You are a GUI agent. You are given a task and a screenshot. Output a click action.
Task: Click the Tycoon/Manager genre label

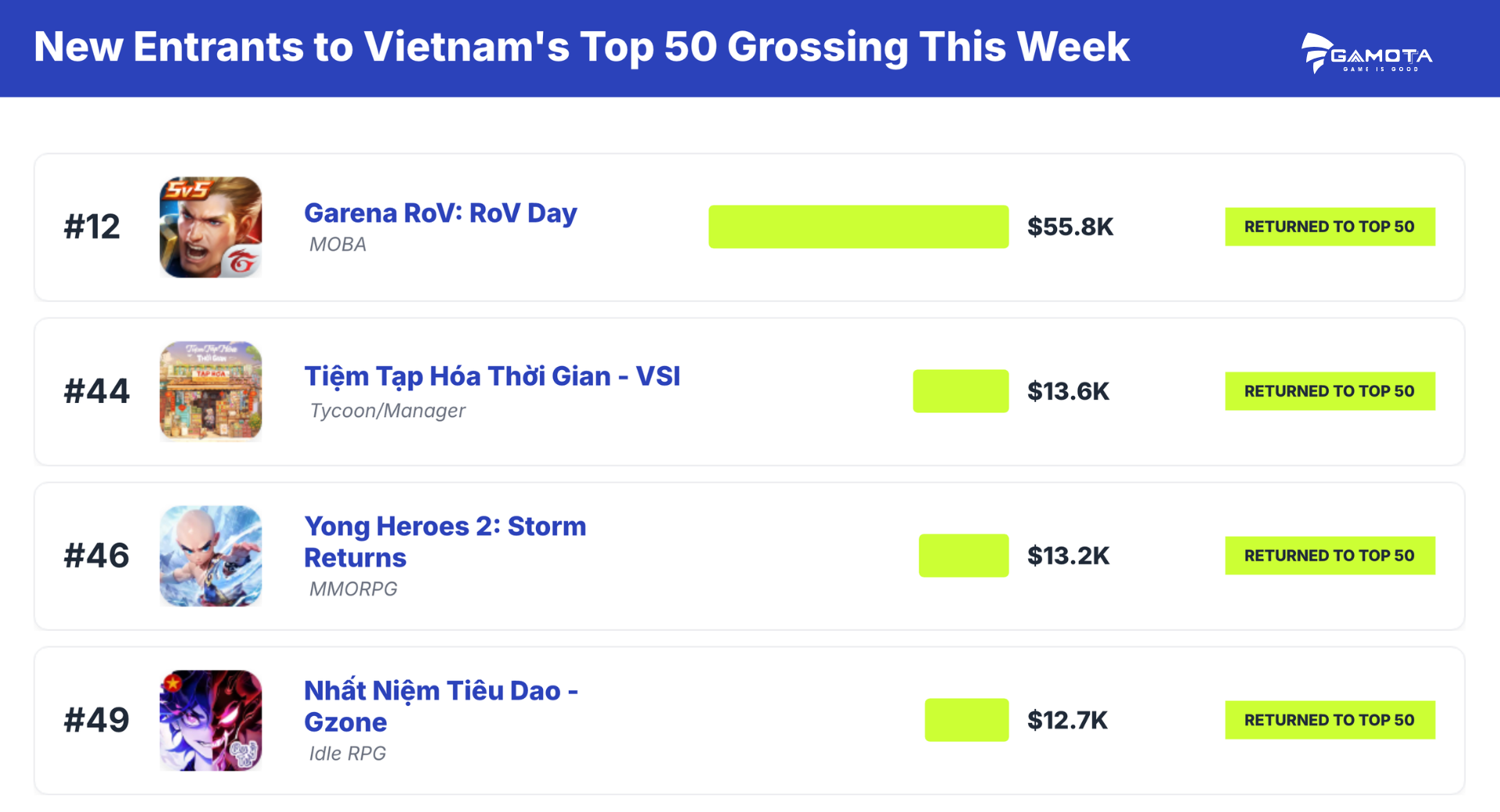click(387, 411)
